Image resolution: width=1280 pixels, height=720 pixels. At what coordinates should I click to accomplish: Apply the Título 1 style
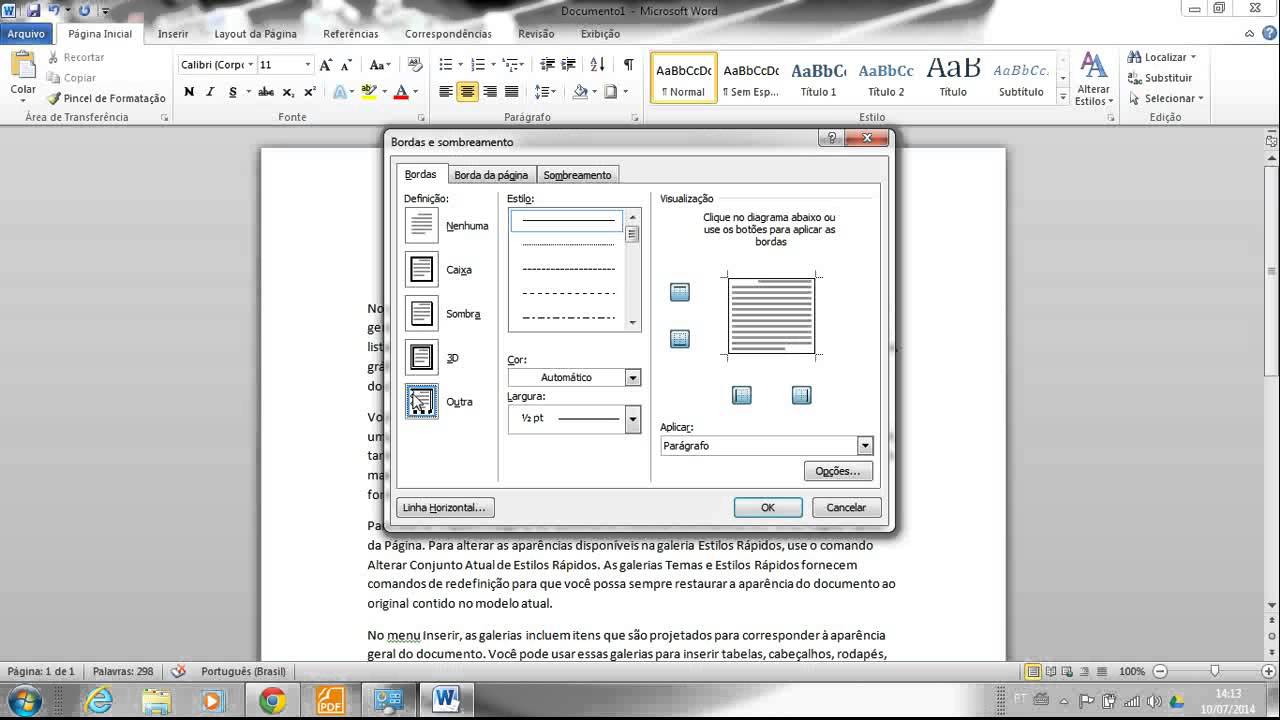click(818, 79)
